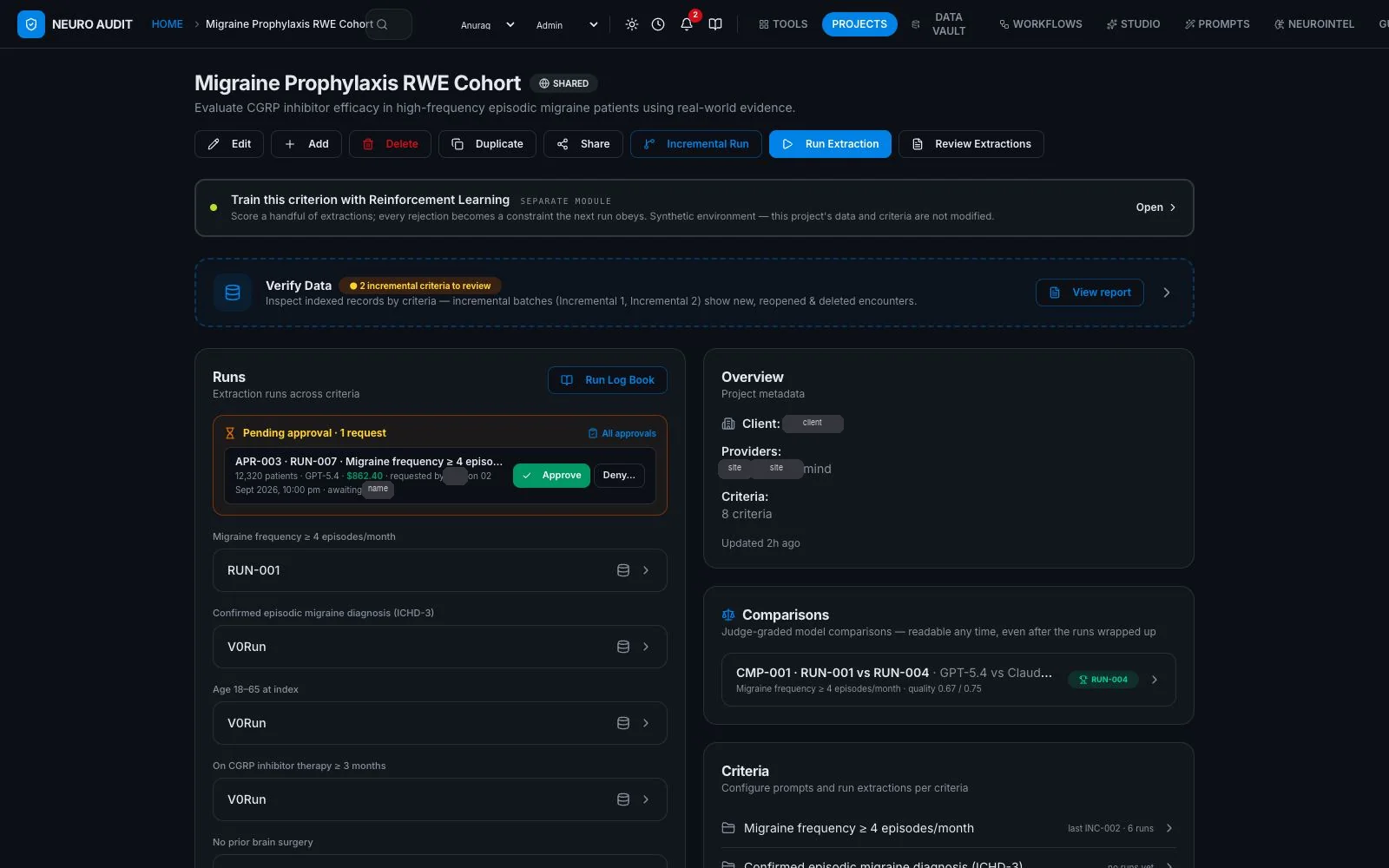Click the red Delete button
1389x868 pixels.
pos(391,144)
